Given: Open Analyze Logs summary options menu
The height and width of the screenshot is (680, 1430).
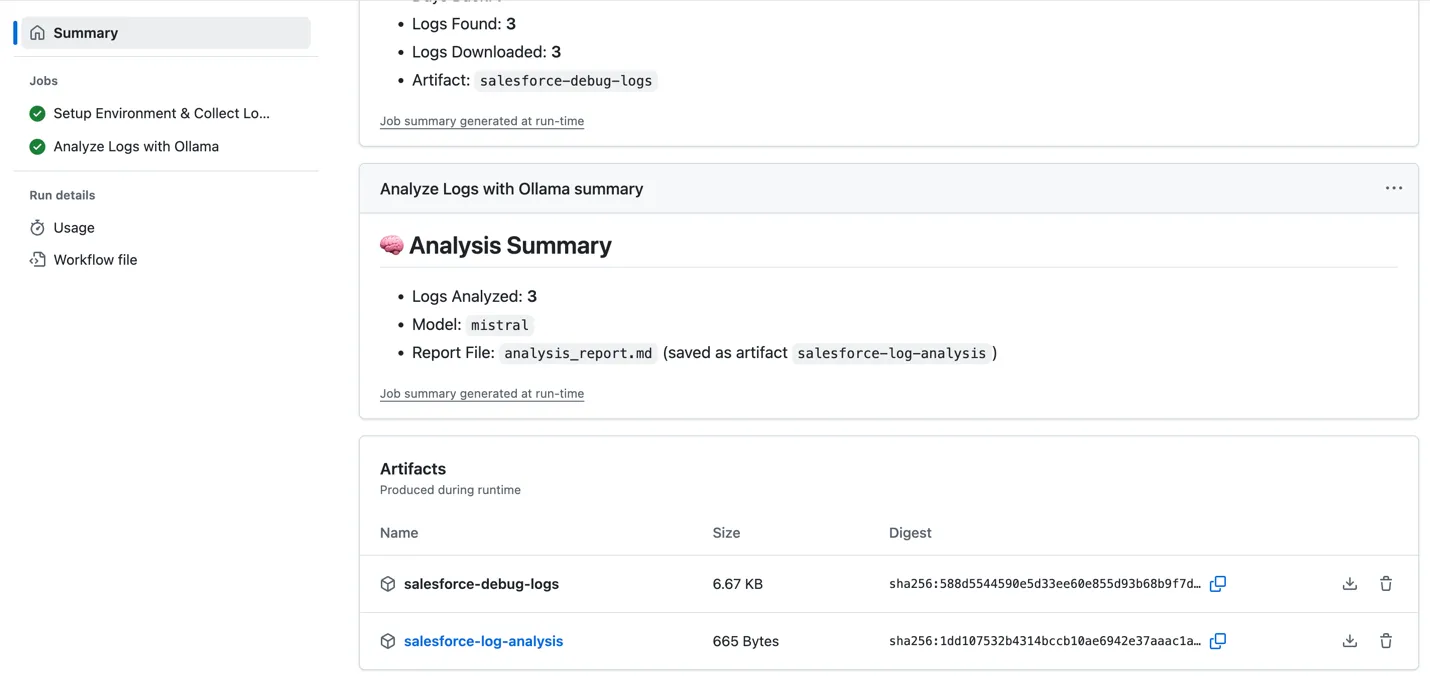Looking at the screenshot, I should 1393,188.
